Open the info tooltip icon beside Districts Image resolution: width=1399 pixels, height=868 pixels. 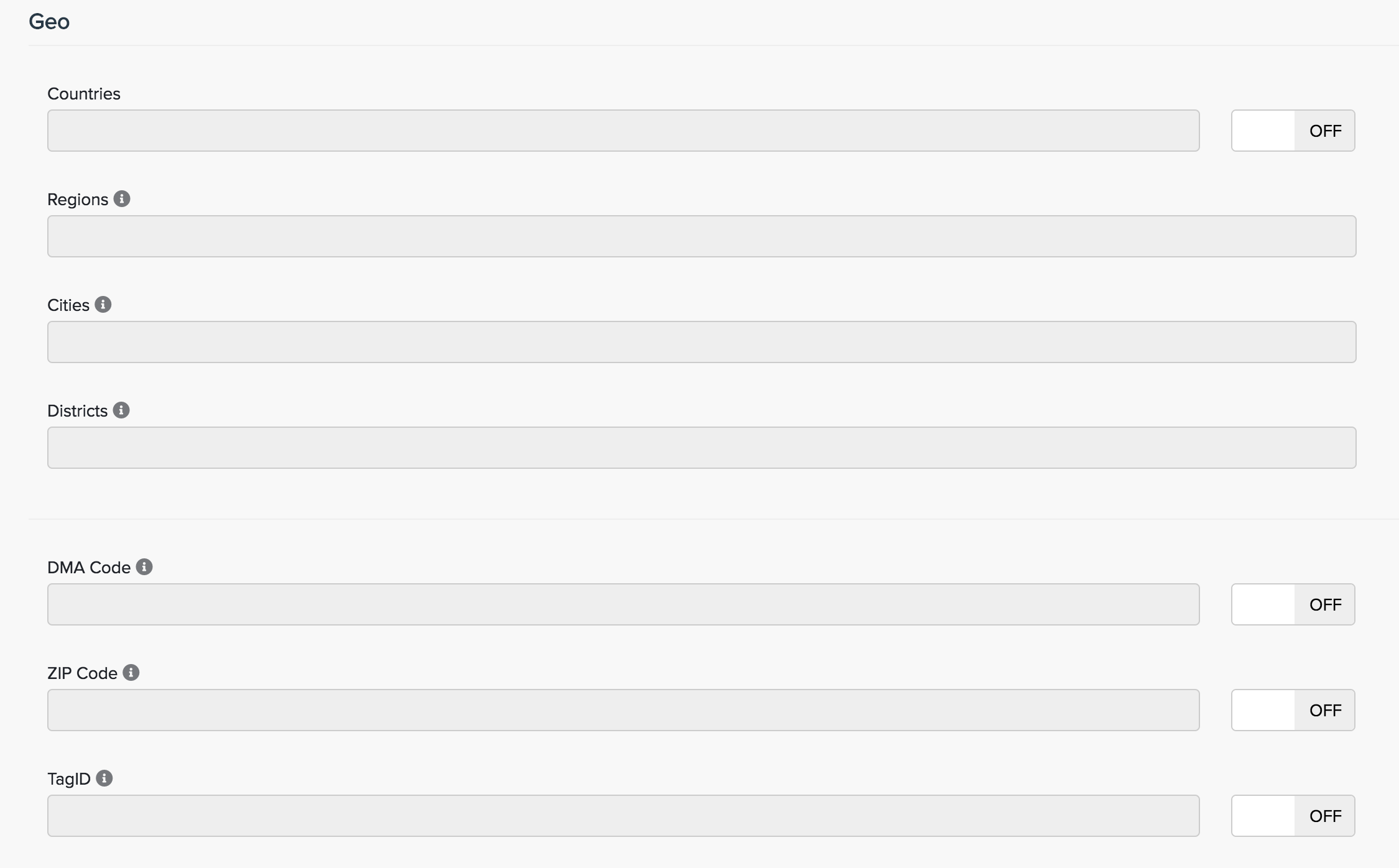(121, 410)
